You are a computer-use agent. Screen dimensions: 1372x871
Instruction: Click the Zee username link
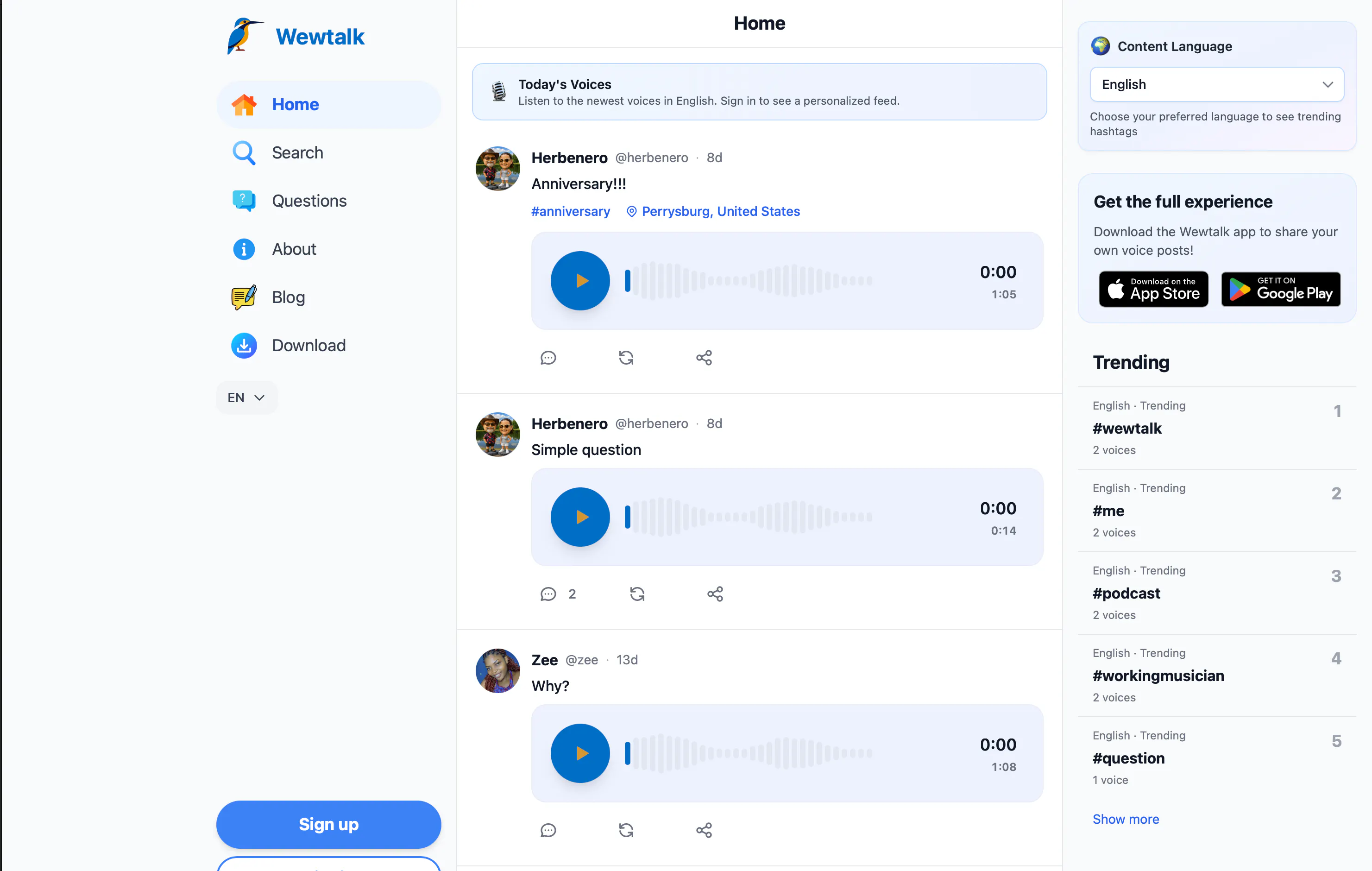(545, 660)
